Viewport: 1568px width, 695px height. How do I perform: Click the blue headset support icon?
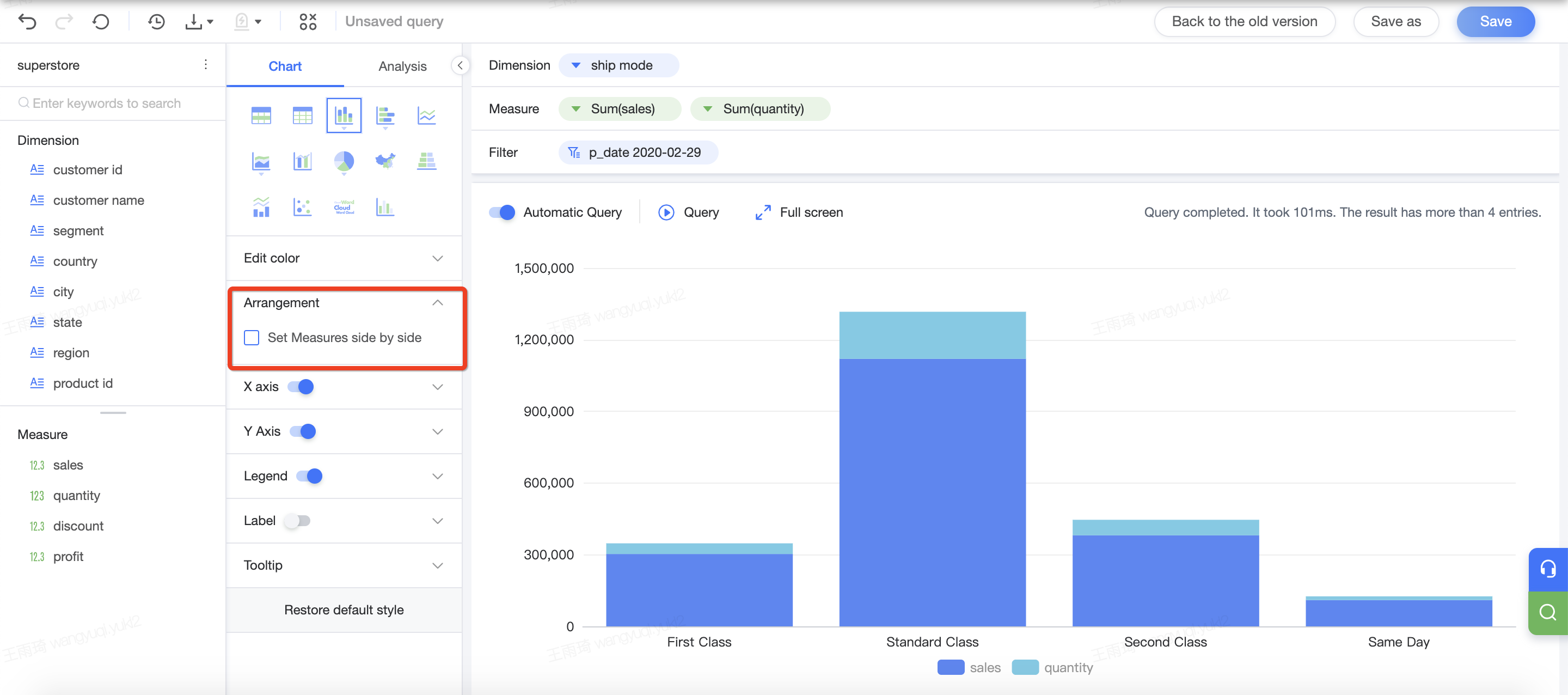pyautogui.click(x=1548, y=569)
